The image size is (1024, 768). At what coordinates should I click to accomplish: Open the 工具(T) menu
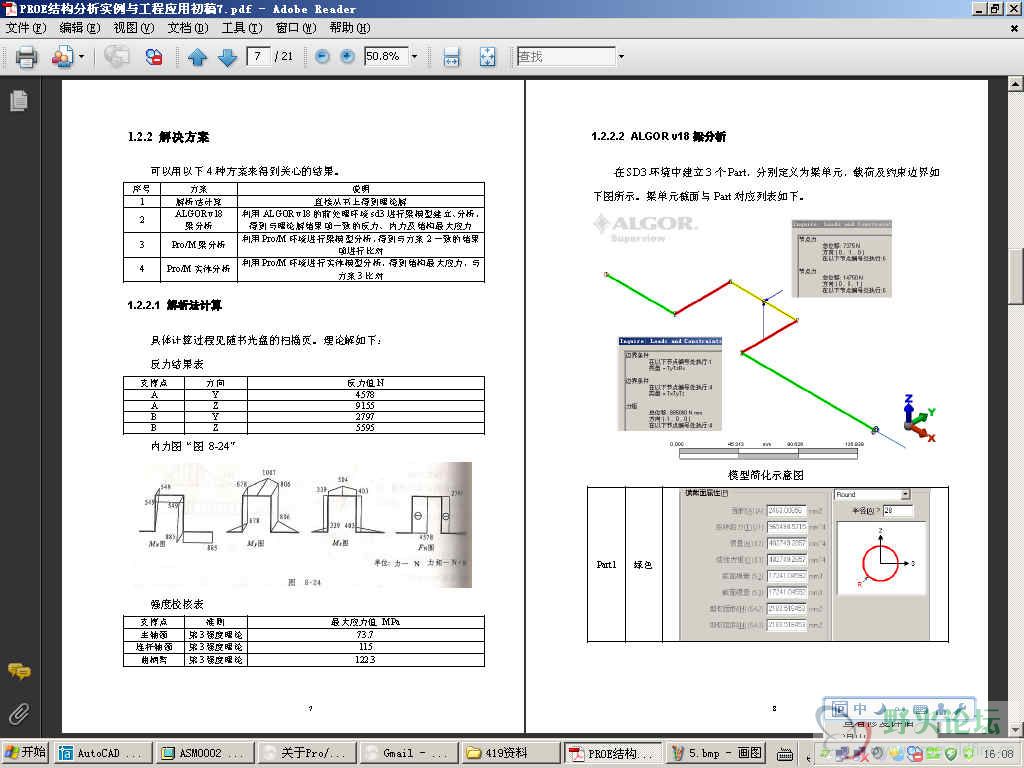click(242, 28)
